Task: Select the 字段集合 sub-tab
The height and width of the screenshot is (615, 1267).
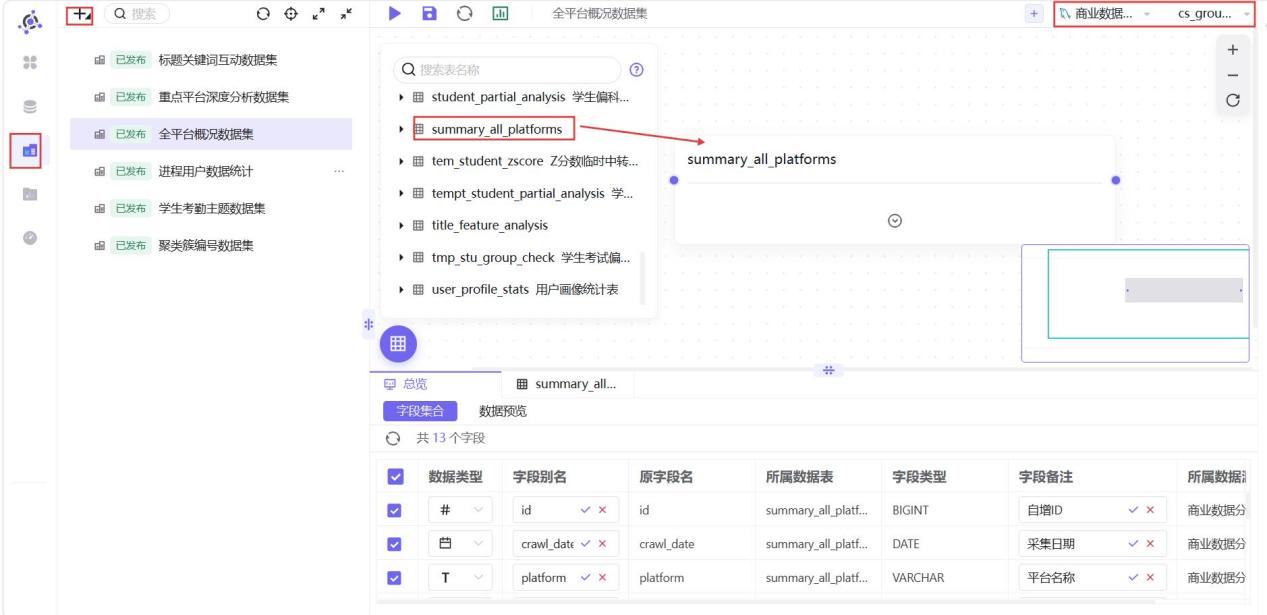Action: [x=420, y=411]
